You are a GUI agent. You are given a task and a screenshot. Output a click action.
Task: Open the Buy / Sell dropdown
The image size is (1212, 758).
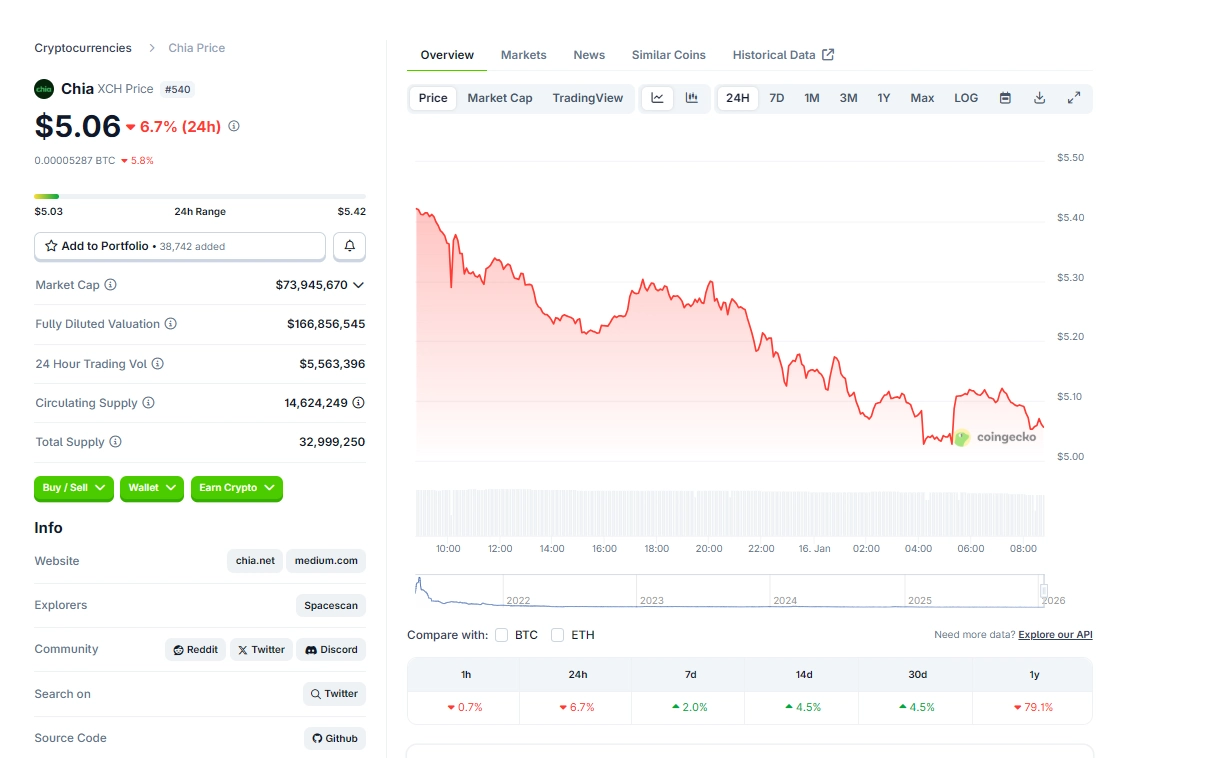[74, 488]
